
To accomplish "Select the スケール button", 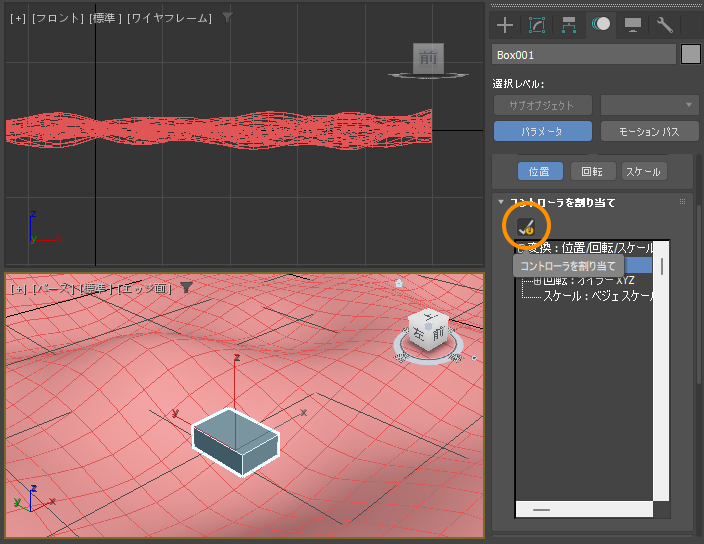I will (x=644, y=171).
